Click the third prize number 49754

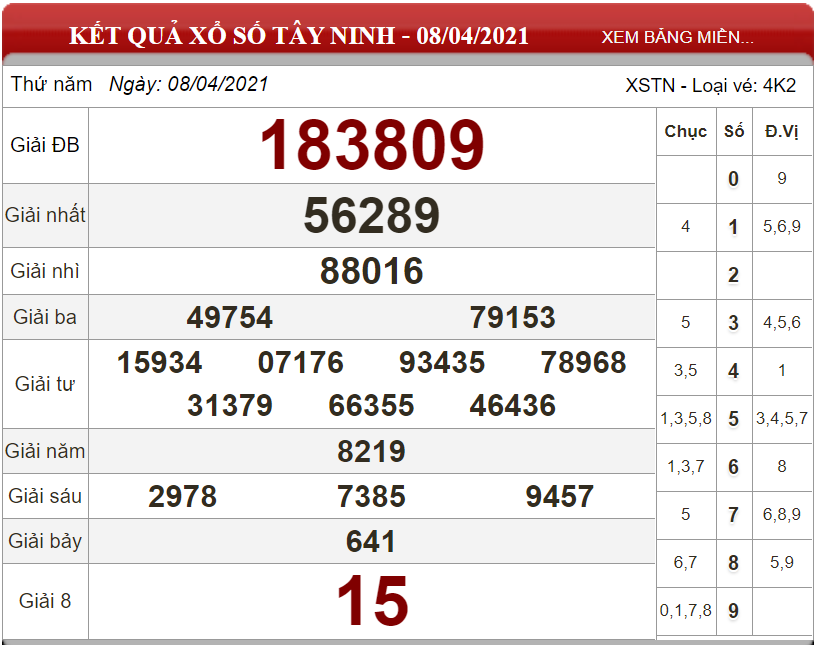click(x=230, y=318)
